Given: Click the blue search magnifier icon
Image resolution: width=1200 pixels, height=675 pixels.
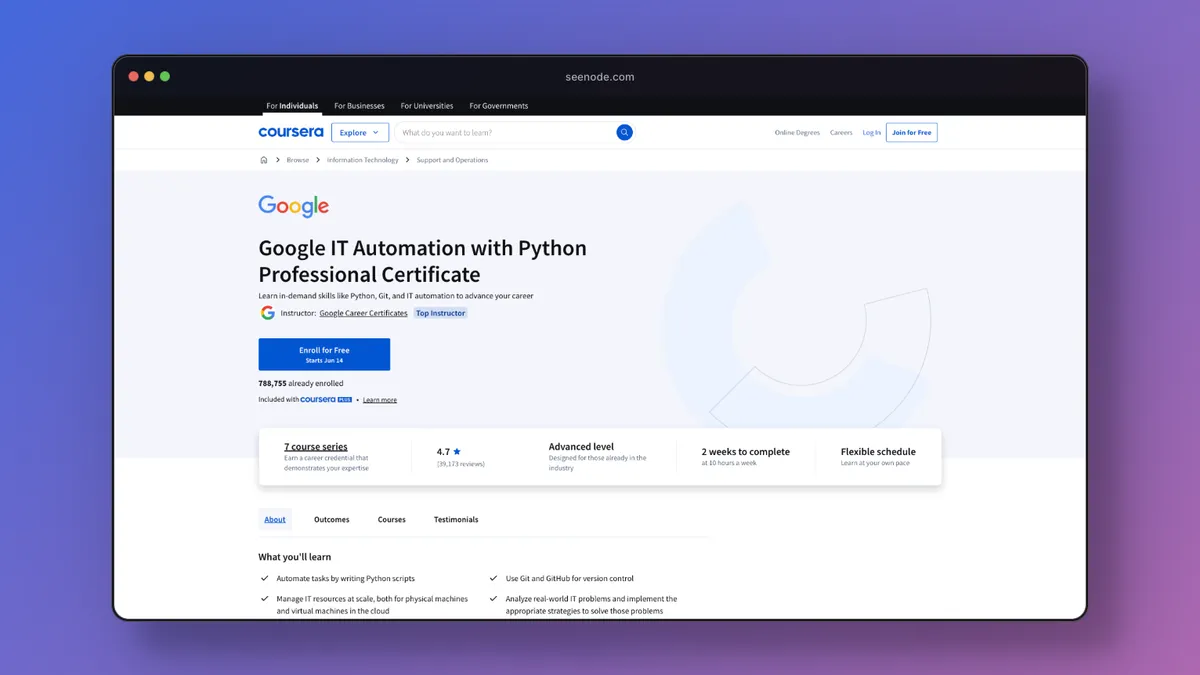Looking at the screenshot, I should [624, 132].
